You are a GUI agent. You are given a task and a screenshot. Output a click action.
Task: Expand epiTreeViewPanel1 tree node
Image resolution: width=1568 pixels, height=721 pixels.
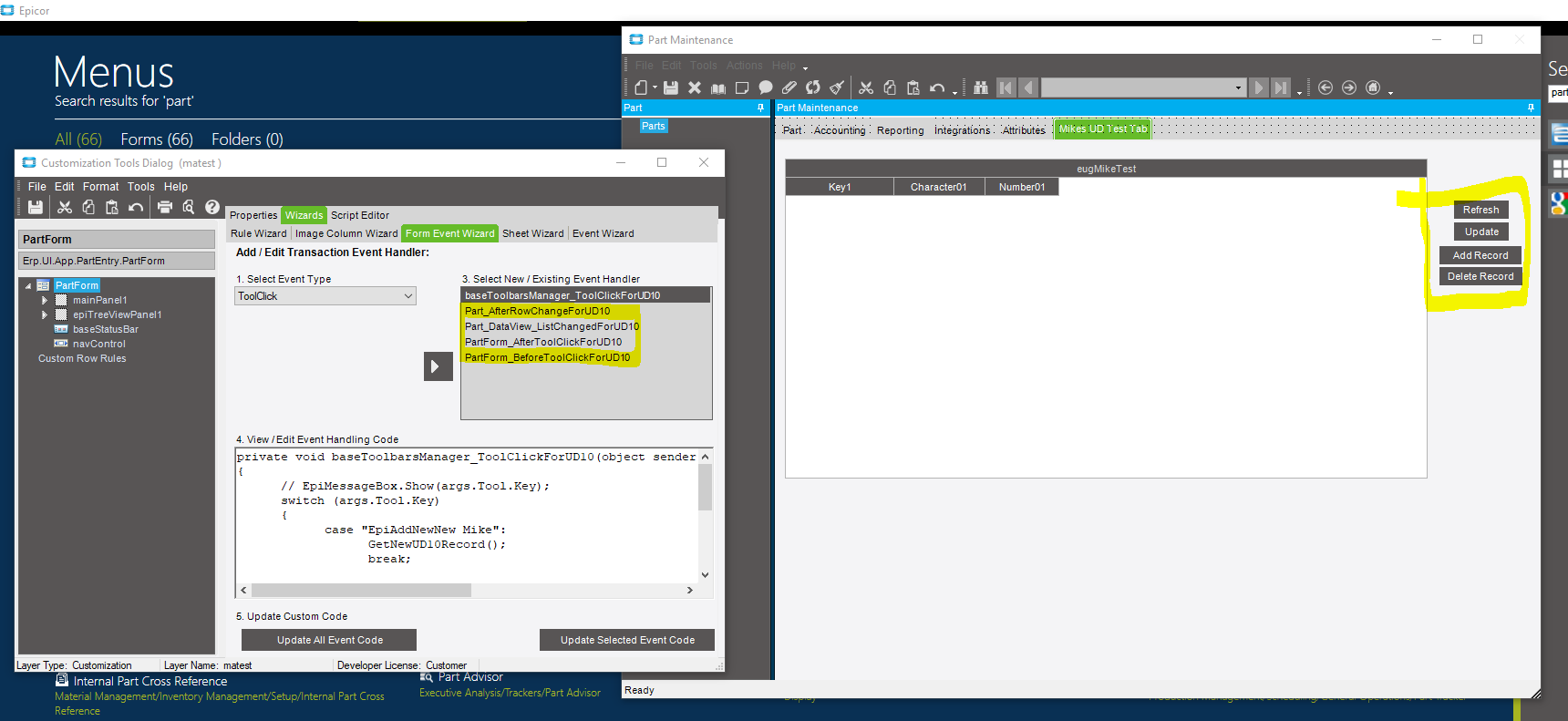[x=44, y=314]
